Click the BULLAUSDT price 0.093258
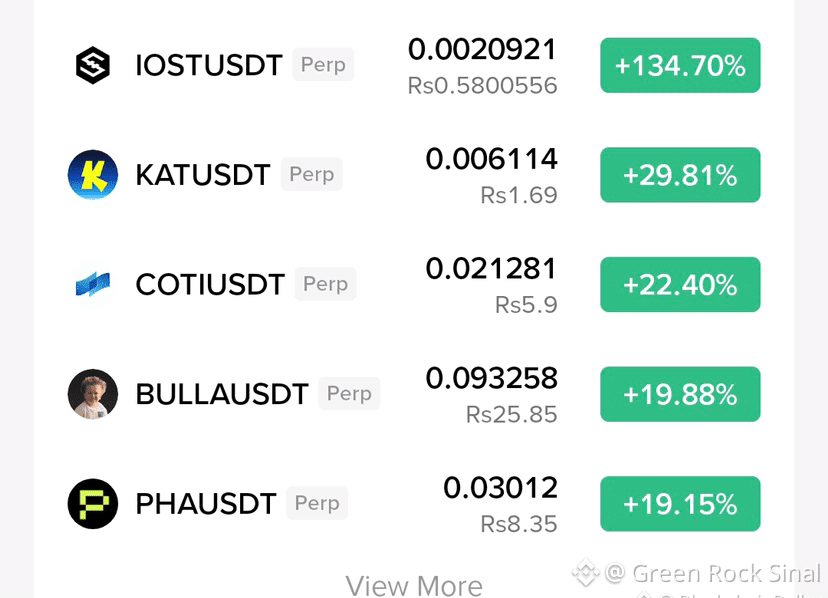 pos(492,378)
